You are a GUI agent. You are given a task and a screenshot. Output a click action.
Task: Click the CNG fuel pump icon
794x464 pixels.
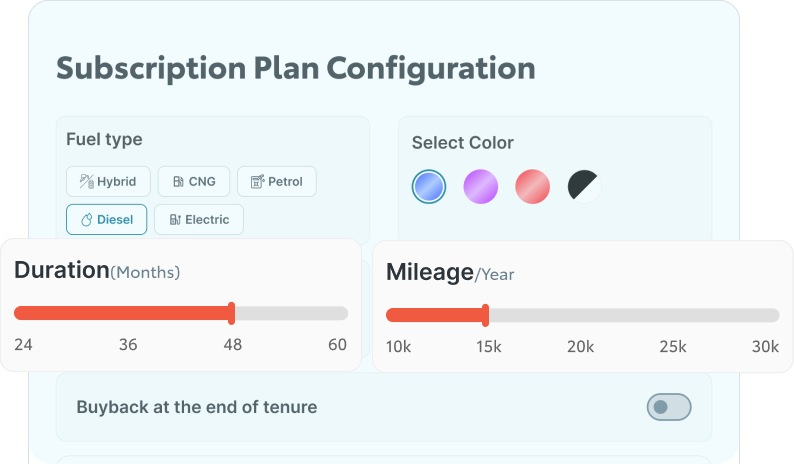(x=177, y=182)
